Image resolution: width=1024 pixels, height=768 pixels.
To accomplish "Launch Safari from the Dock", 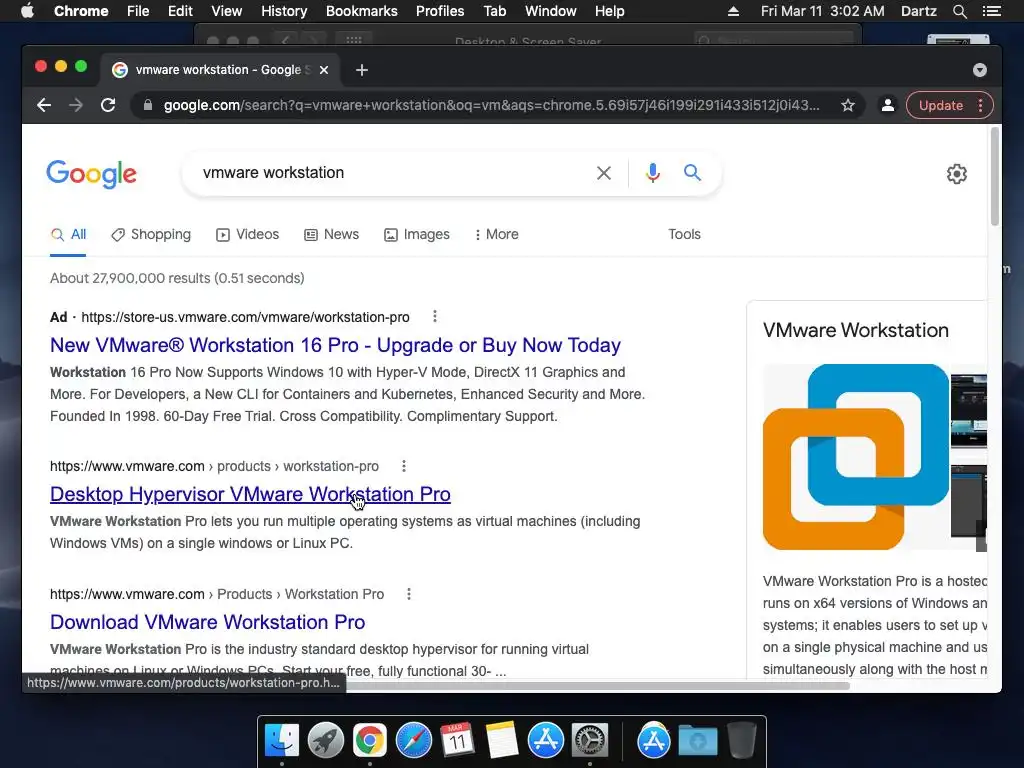I will (413, 740).
